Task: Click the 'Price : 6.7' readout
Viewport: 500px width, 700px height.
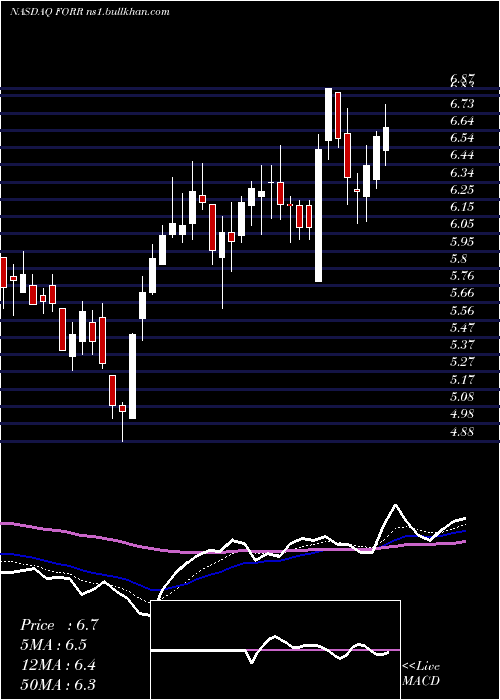Action: coord(59,625)
